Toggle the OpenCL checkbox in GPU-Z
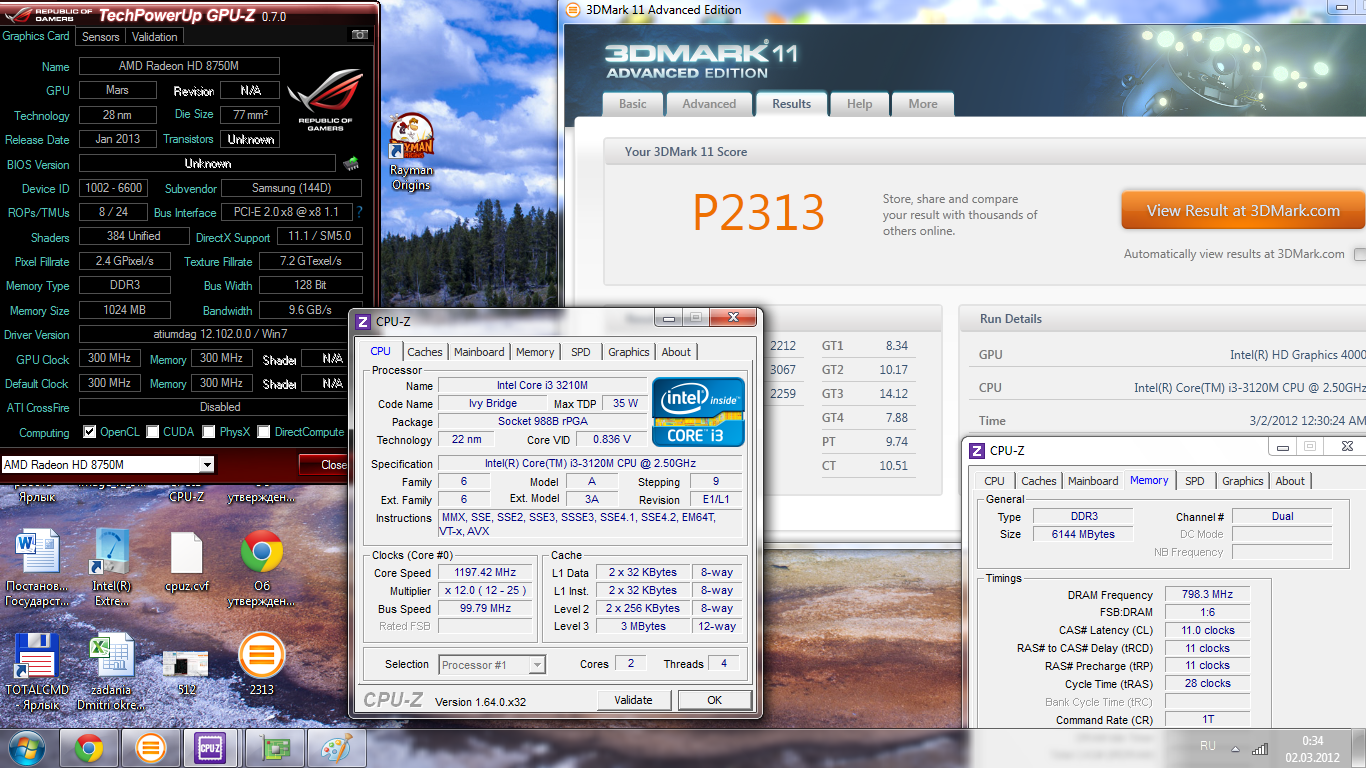This screenshot has height=768, width=1366. click(90, 432)
